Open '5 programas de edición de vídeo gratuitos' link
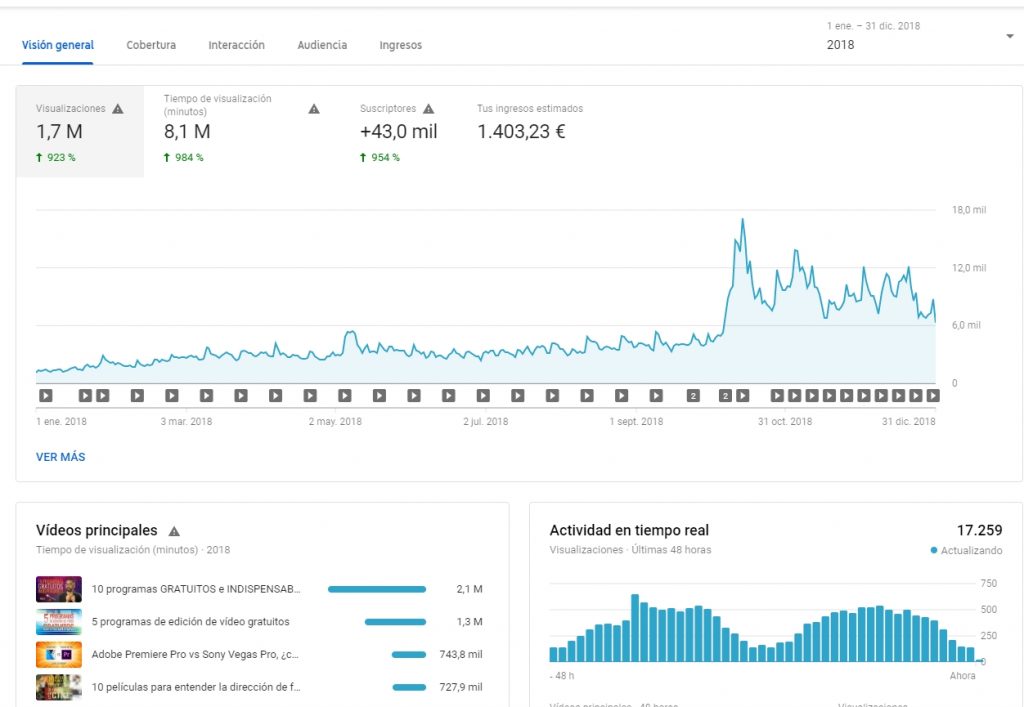The width and height of the screenshot is (1024, 707). [x=190, y=622]
